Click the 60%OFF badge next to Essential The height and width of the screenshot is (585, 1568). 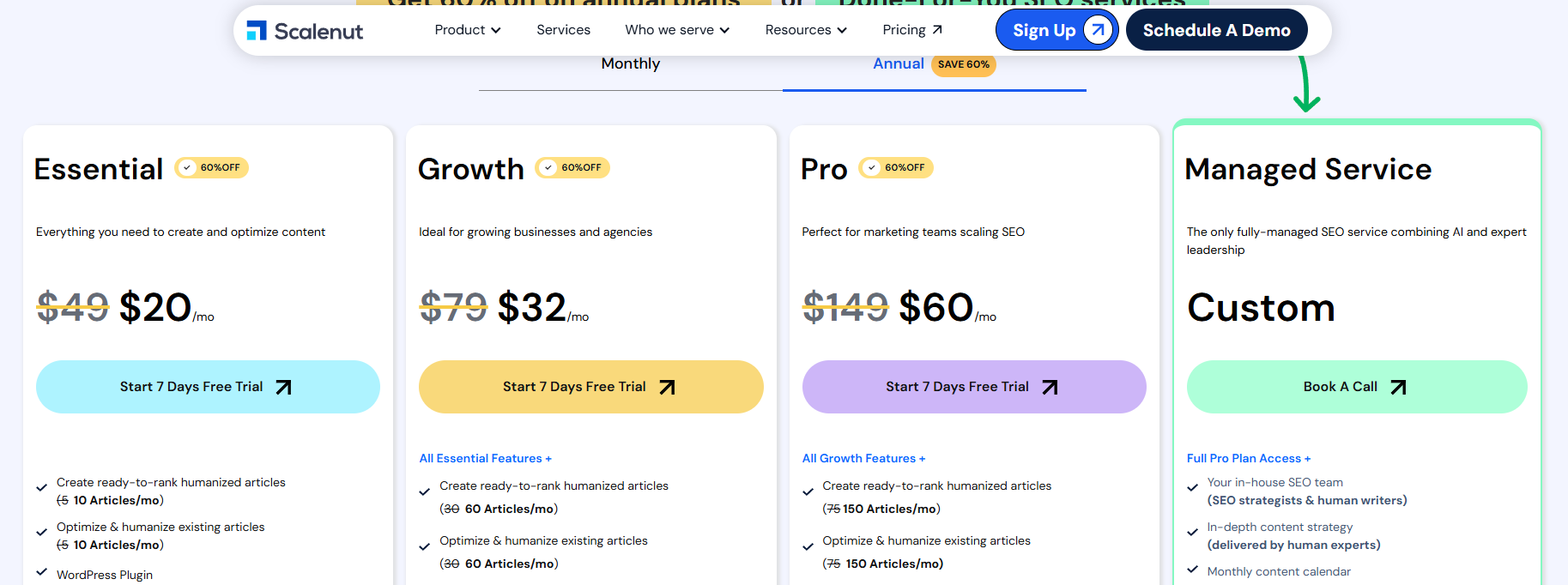pos(212,167)
